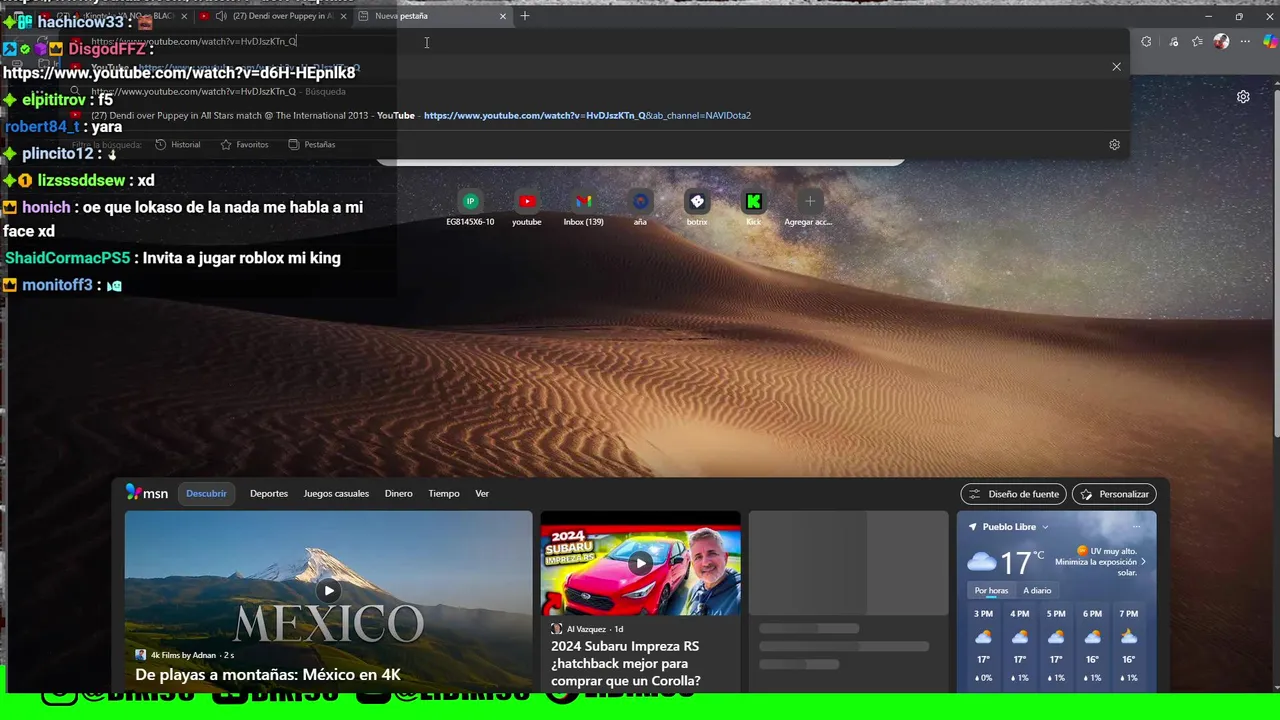
Task: Open the Kick shortcut tile
Action: tap(754, 208)
